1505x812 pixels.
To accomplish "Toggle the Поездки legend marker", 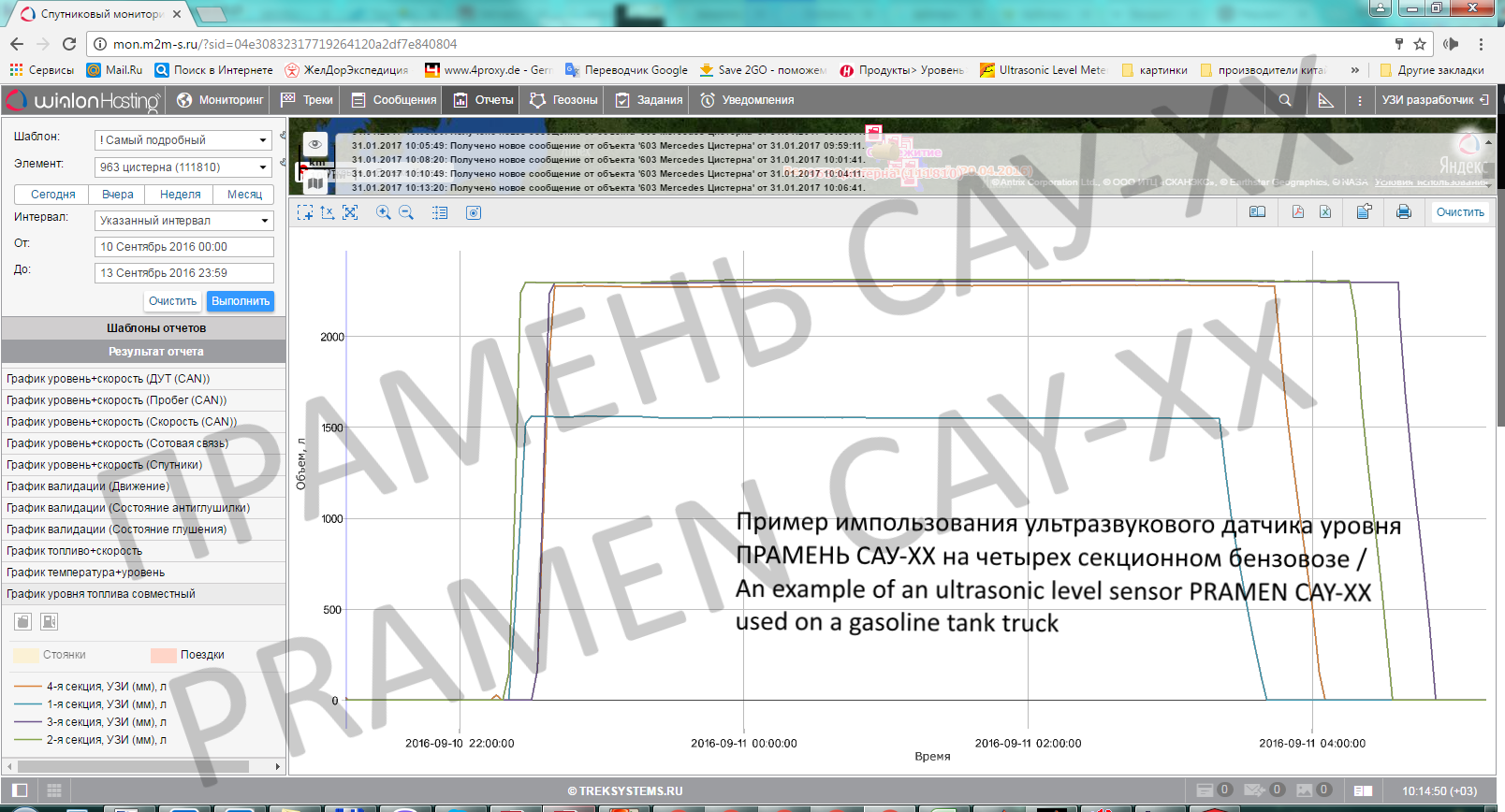I will pyautogui.click(x=164, y=655).
